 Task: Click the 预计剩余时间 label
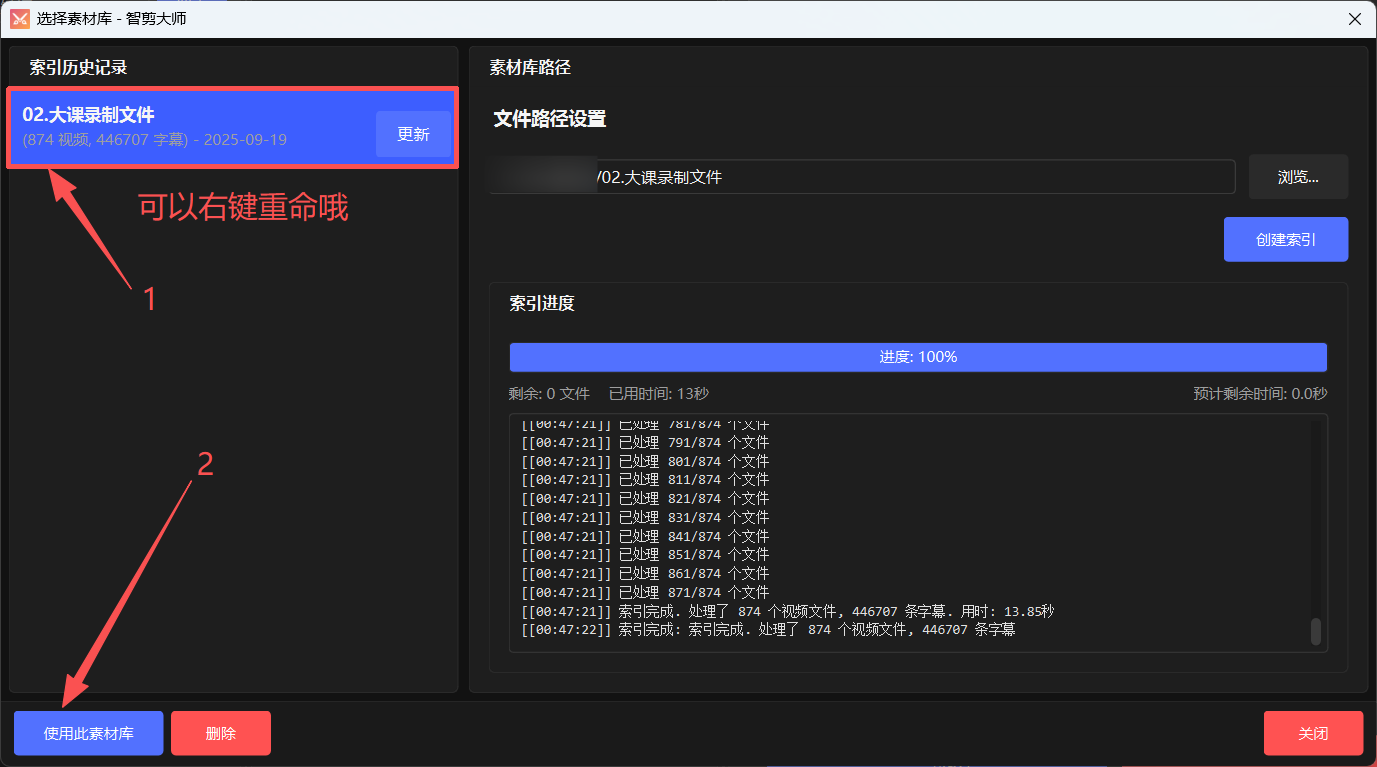click(1259, 394)
